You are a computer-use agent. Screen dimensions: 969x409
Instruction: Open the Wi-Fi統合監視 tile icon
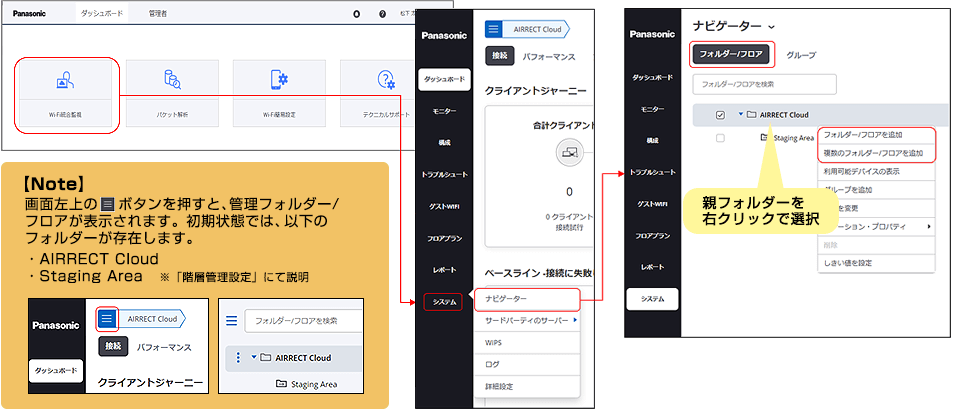[66, 80]
